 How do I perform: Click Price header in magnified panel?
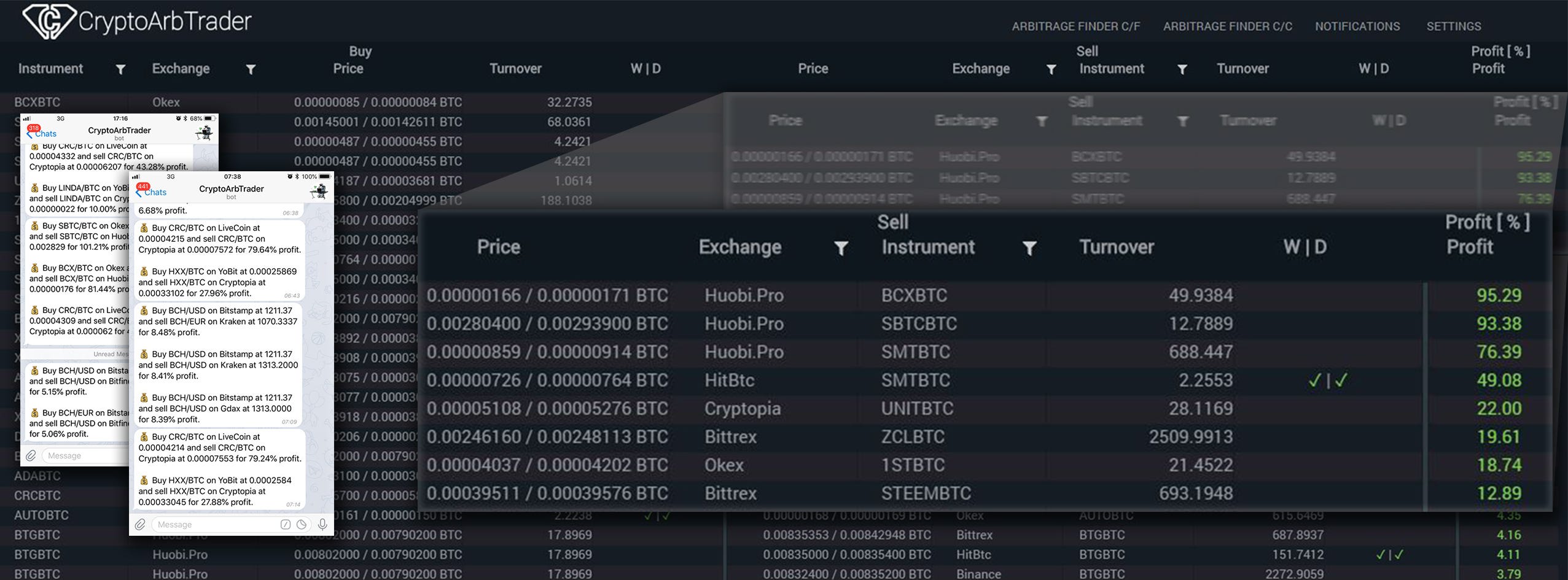coord(499,247)
